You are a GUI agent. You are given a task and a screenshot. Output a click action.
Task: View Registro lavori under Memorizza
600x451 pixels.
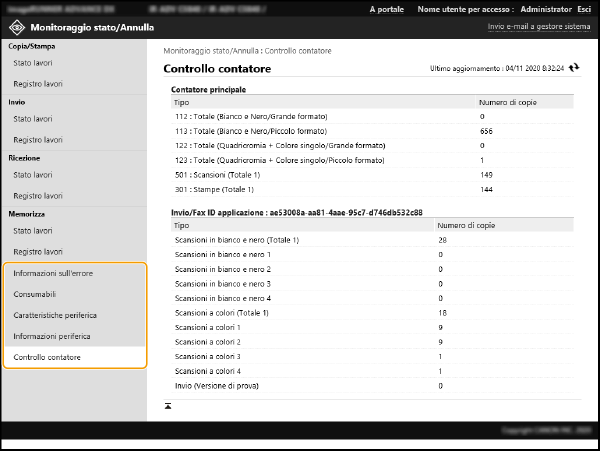[38, 252]
